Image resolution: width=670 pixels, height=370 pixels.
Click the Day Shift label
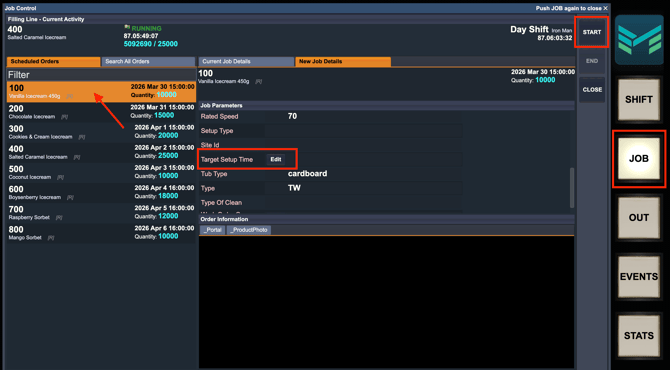529,29
